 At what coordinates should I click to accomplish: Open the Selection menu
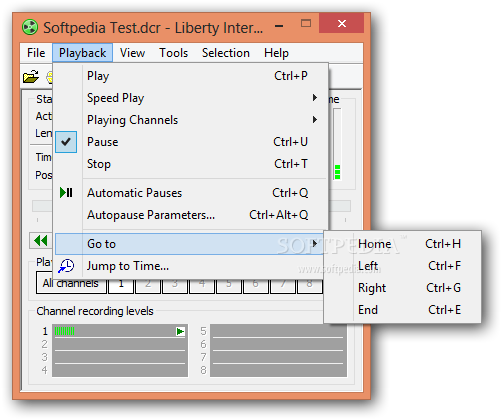point(226,53)
